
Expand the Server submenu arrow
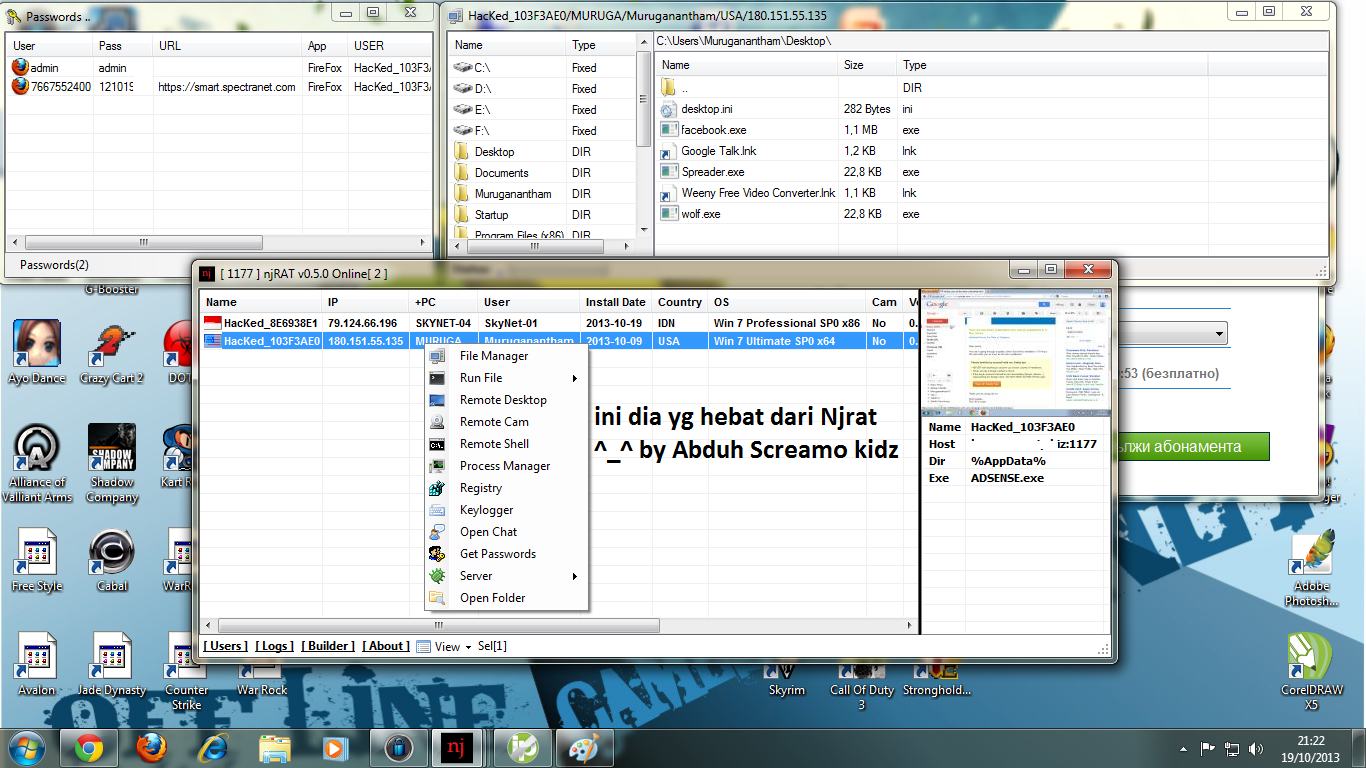click(575, 576)
